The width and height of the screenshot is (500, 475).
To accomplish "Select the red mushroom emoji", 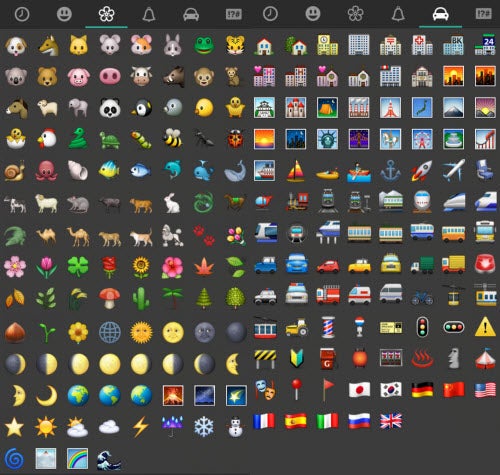I will pos(109,298).
